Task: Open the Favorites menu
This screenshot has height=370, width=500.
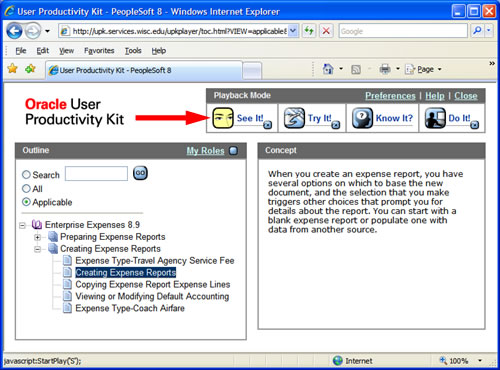Action: (x=99, y=51)
